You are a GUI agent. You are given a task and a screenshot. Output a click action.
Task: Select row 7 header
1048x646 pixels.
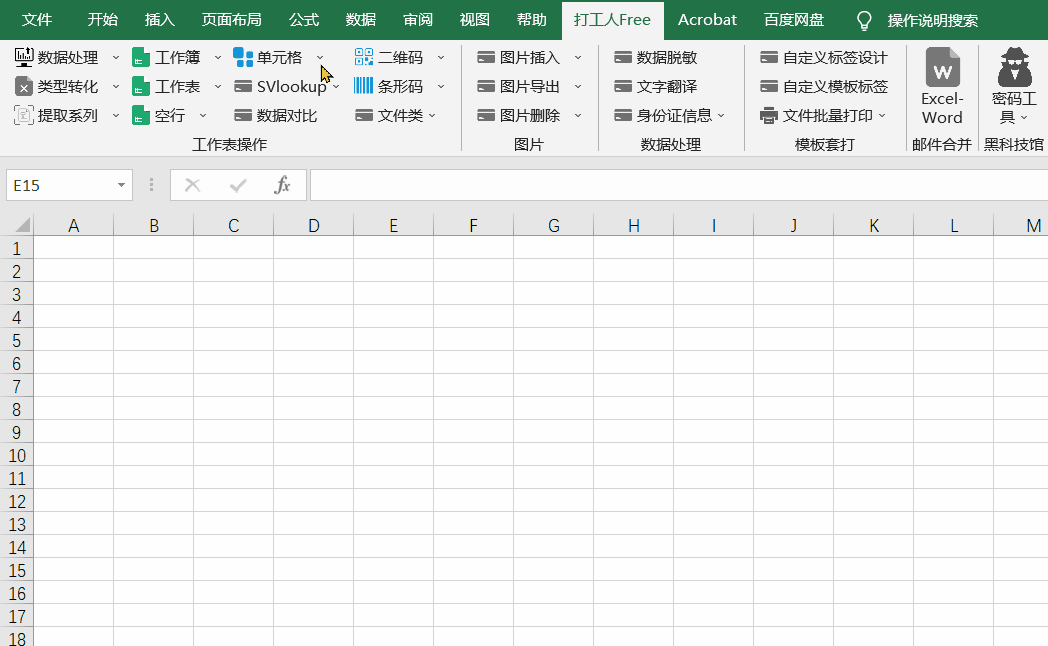pos(17,386)
